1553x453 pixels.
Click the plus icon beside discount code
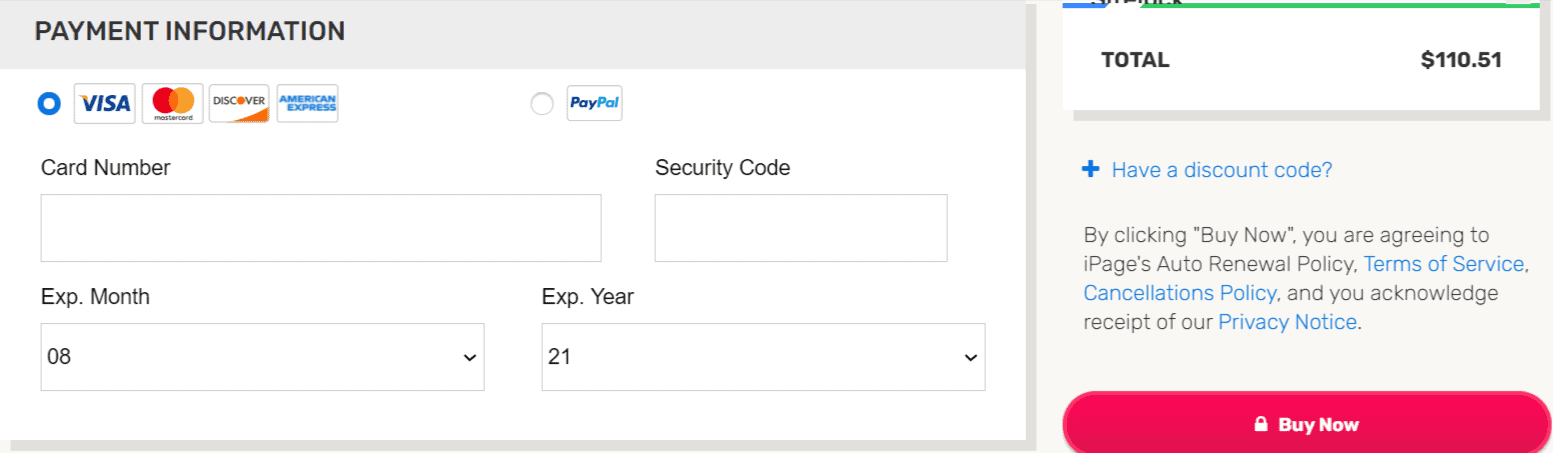point(1091,170)
